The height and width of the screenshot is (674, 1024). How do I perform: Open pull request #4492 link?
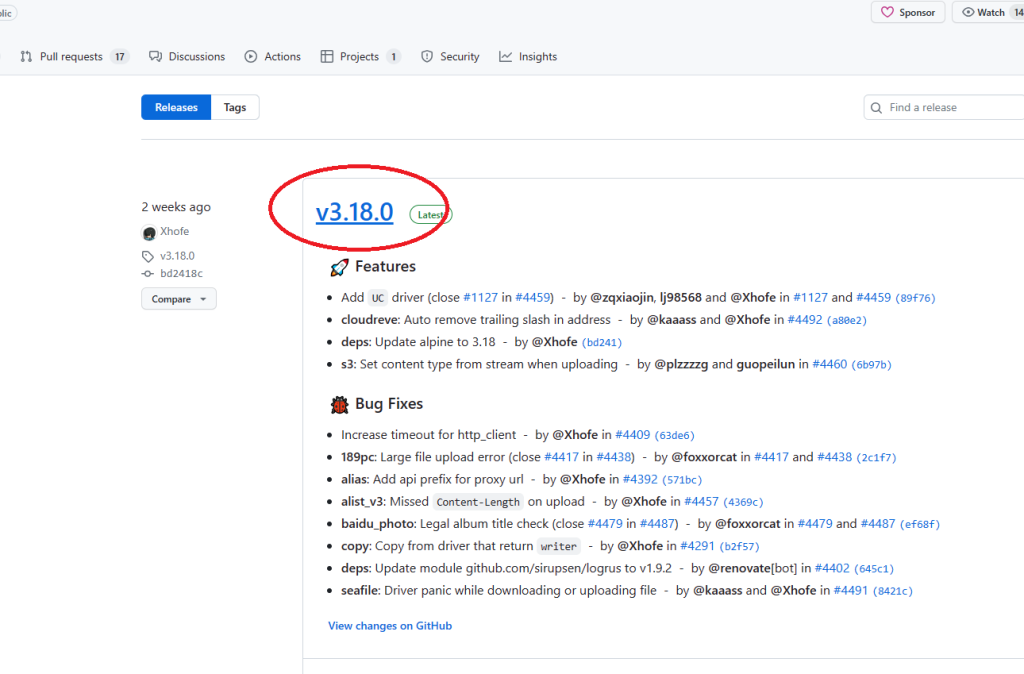pyautogui.click(x=805, y=320)
